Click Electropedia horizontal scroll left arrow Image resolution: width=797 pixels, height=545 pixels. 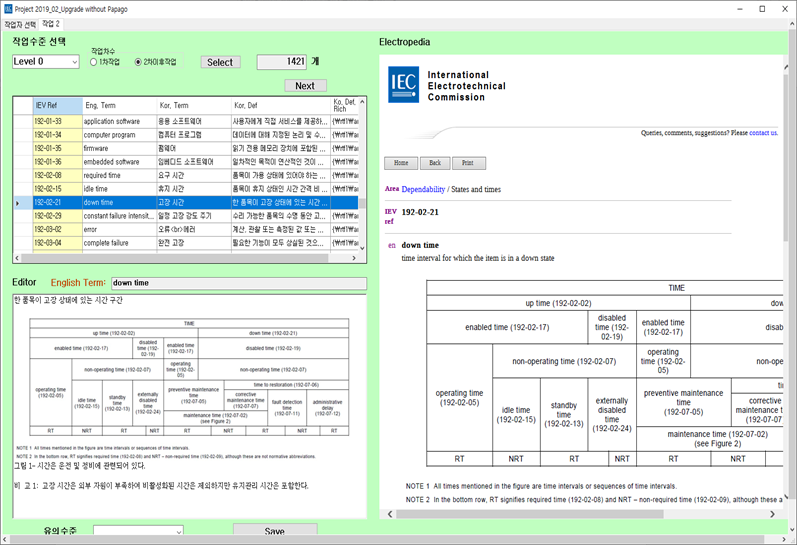tap(390, 514)
